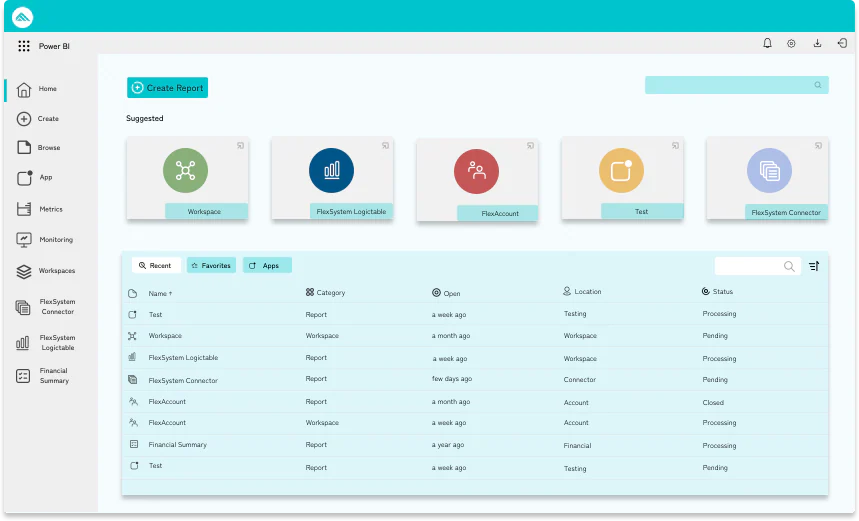Screen dimensions: 859x521
Task: Click 'a year ago' cell
Action: (x=448, y=445)
